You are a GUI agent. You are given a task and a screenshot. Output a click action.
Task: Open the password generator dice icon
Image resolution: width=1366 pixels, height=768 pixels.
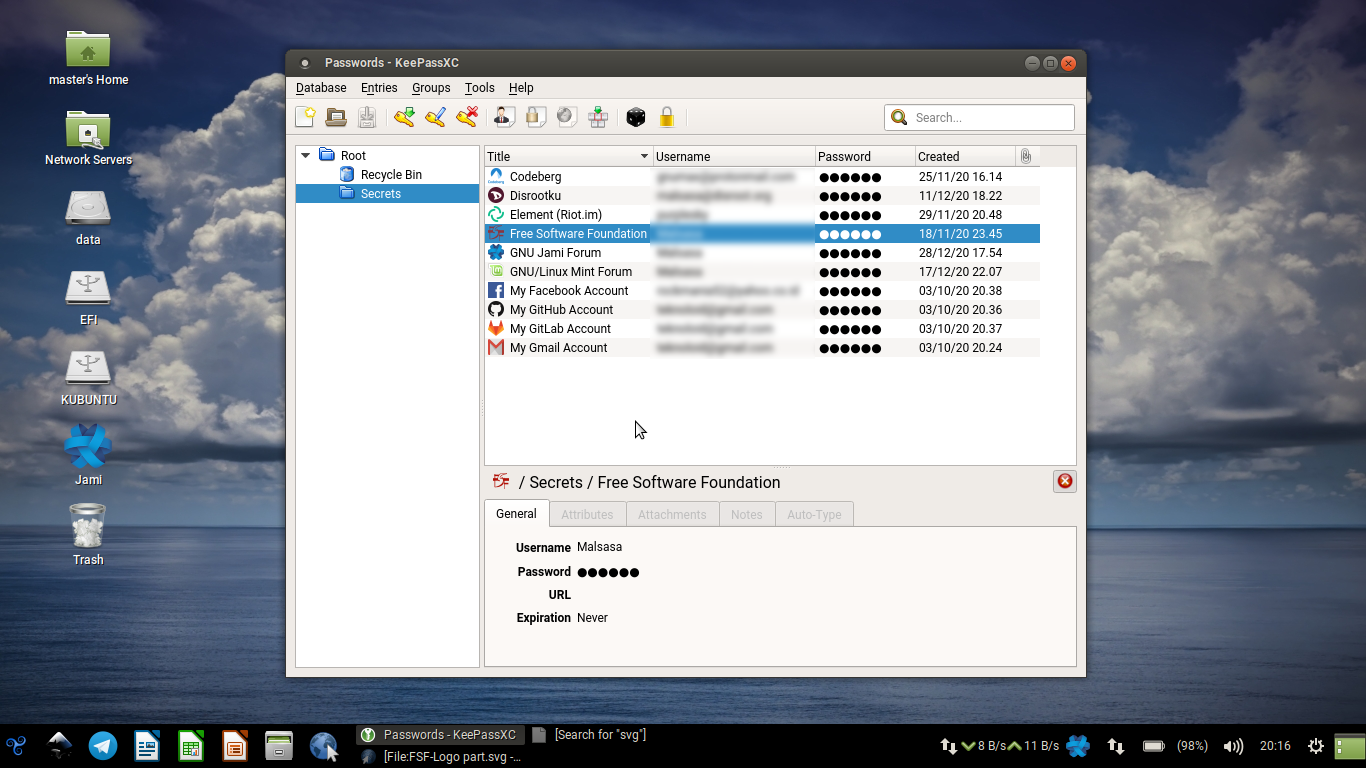coord(635,117)
